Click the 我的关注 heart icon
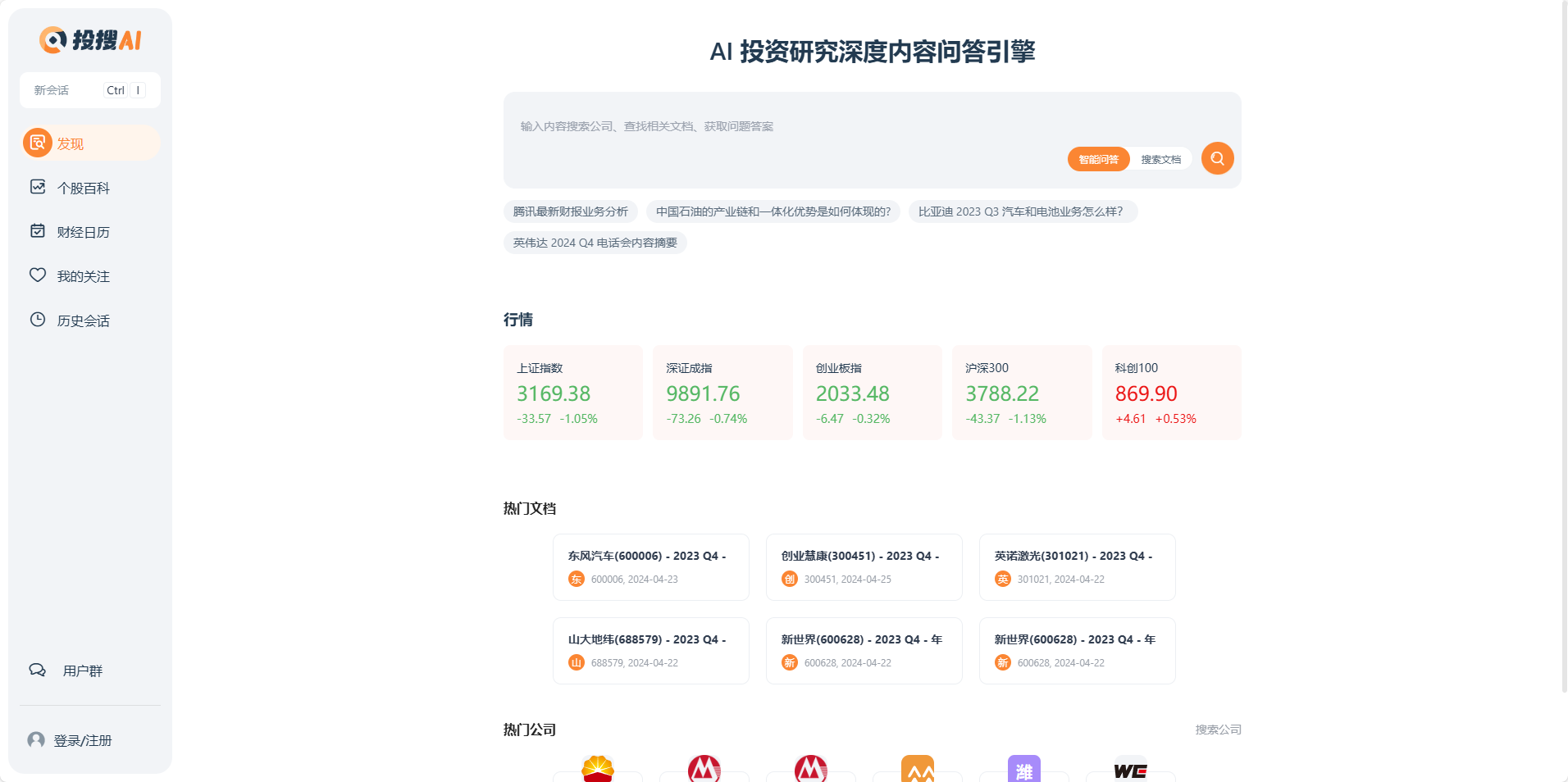Screen dimensions: 1568x782 tap(38, 275)
